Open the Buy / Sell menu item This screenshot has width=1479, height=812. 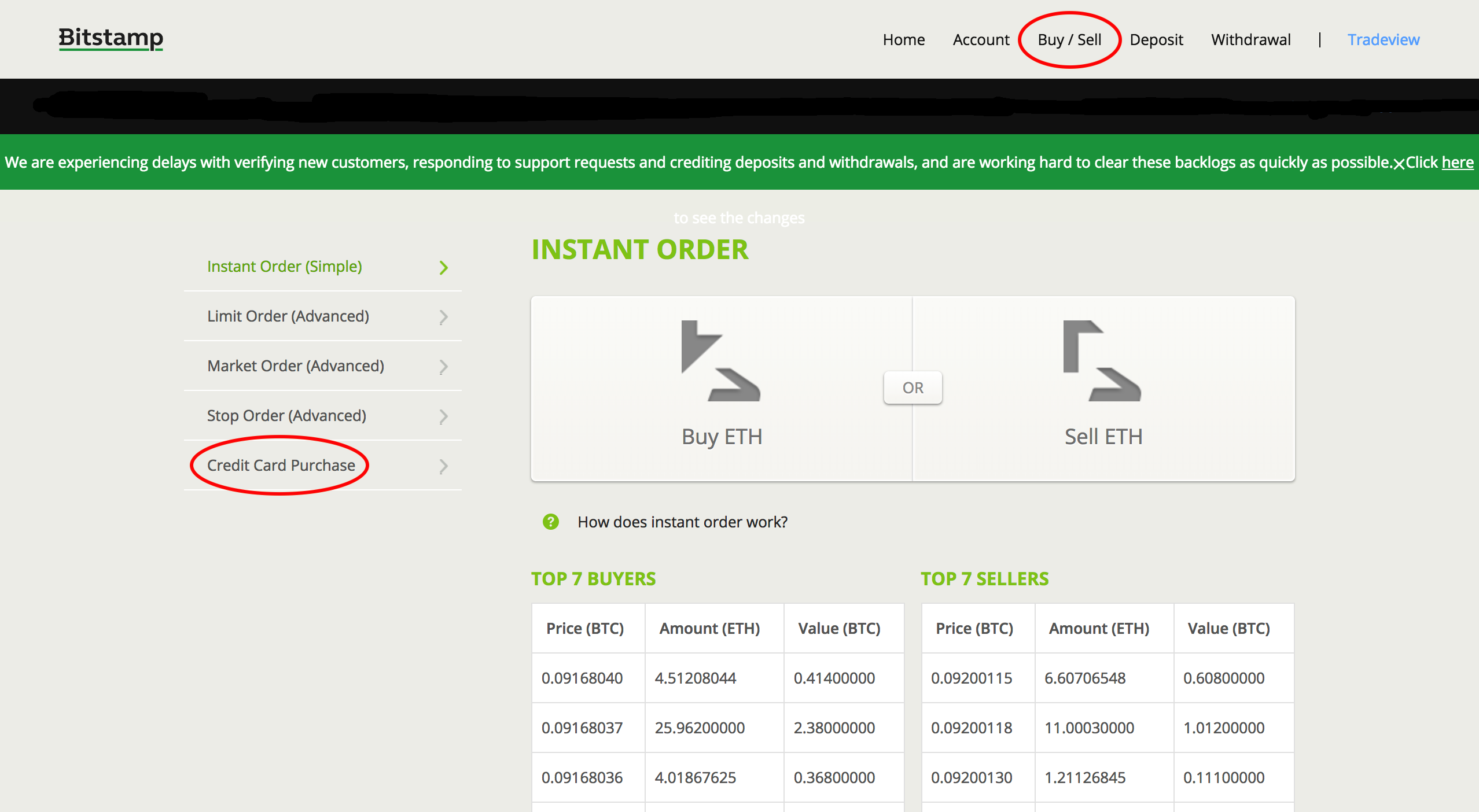pyautogui.click(x=1069, y=40)
